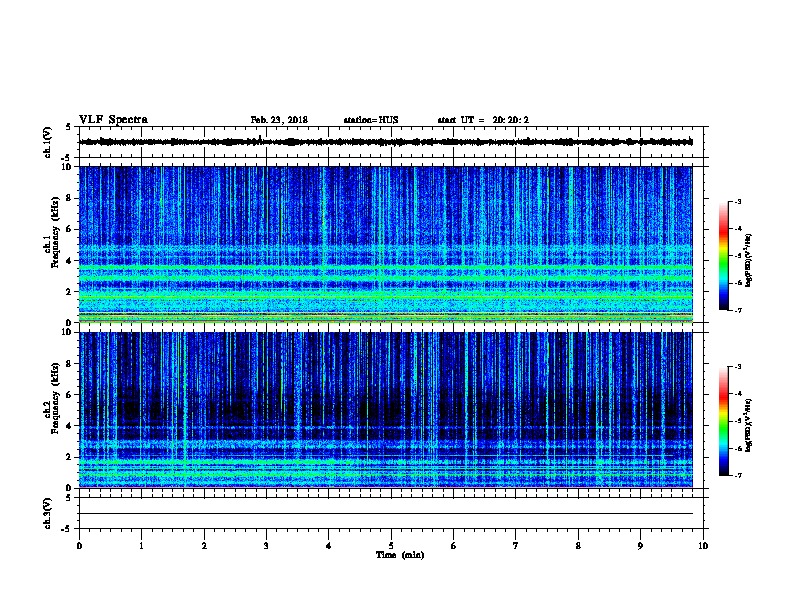Click the "-7" label on ch.2 colorbar
The image size is (792, 612).
pyautogui.click(x=738, y=476)
